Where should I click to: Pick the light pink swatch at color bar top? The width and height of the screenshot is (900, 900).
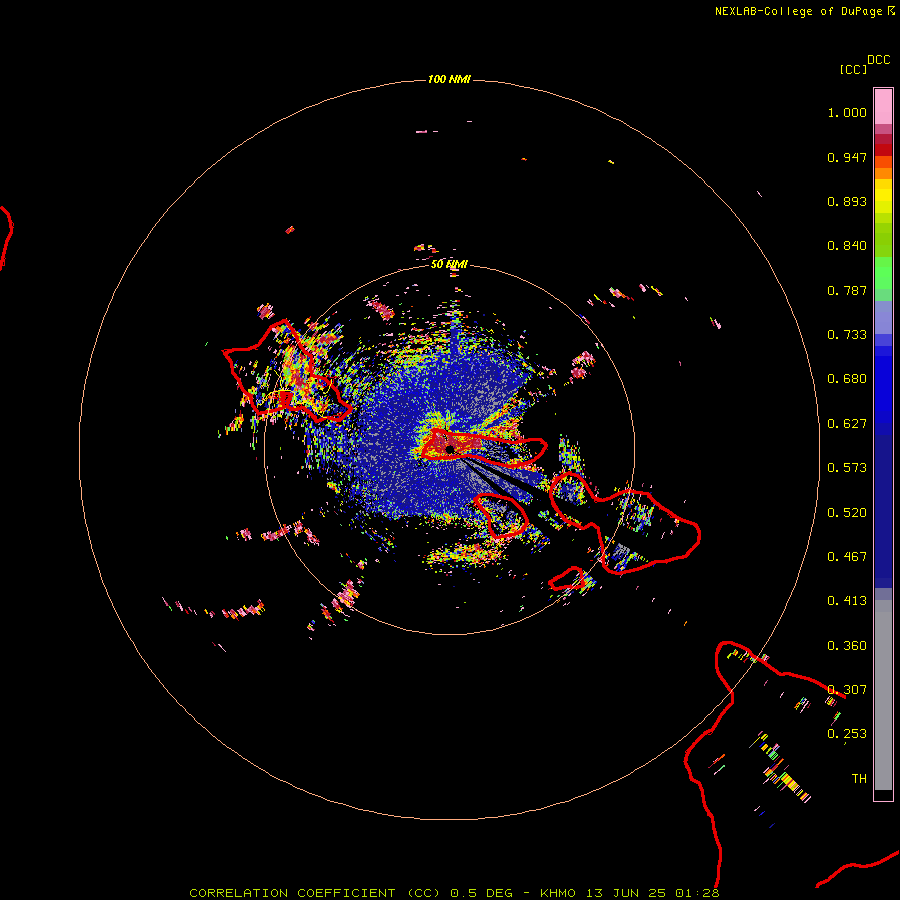(883, 106)
